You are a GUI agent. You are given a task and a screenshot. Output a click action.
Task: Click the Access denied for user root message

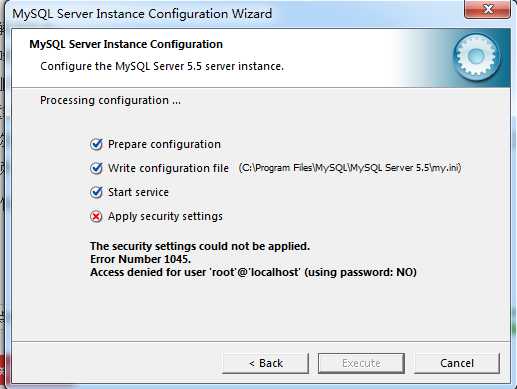(x=253, y=272)
